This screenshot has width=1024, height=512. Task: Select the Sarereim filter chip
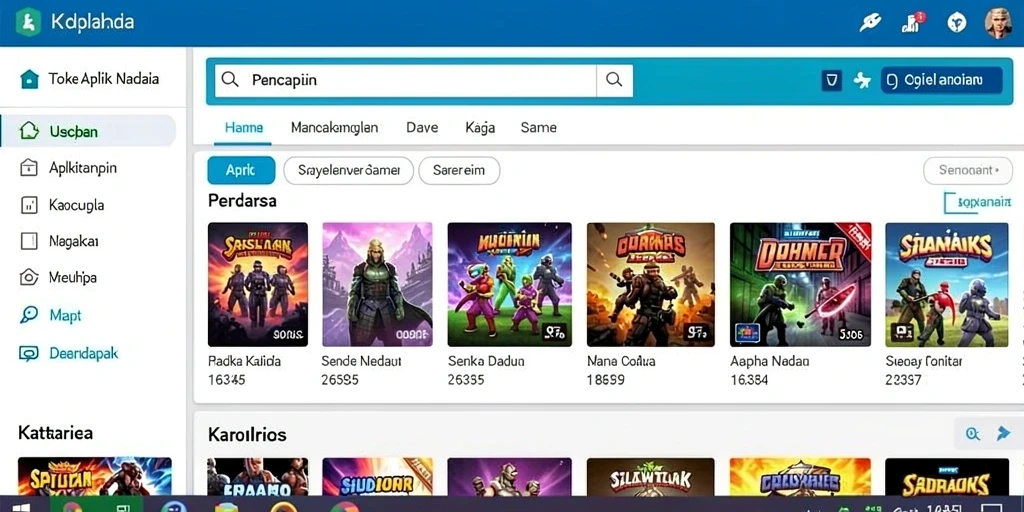459,170
